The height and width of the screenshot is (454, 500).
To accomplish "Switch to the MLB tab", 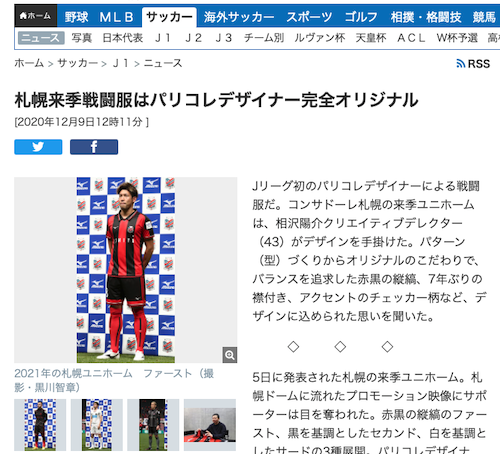I will pos(116,17).
